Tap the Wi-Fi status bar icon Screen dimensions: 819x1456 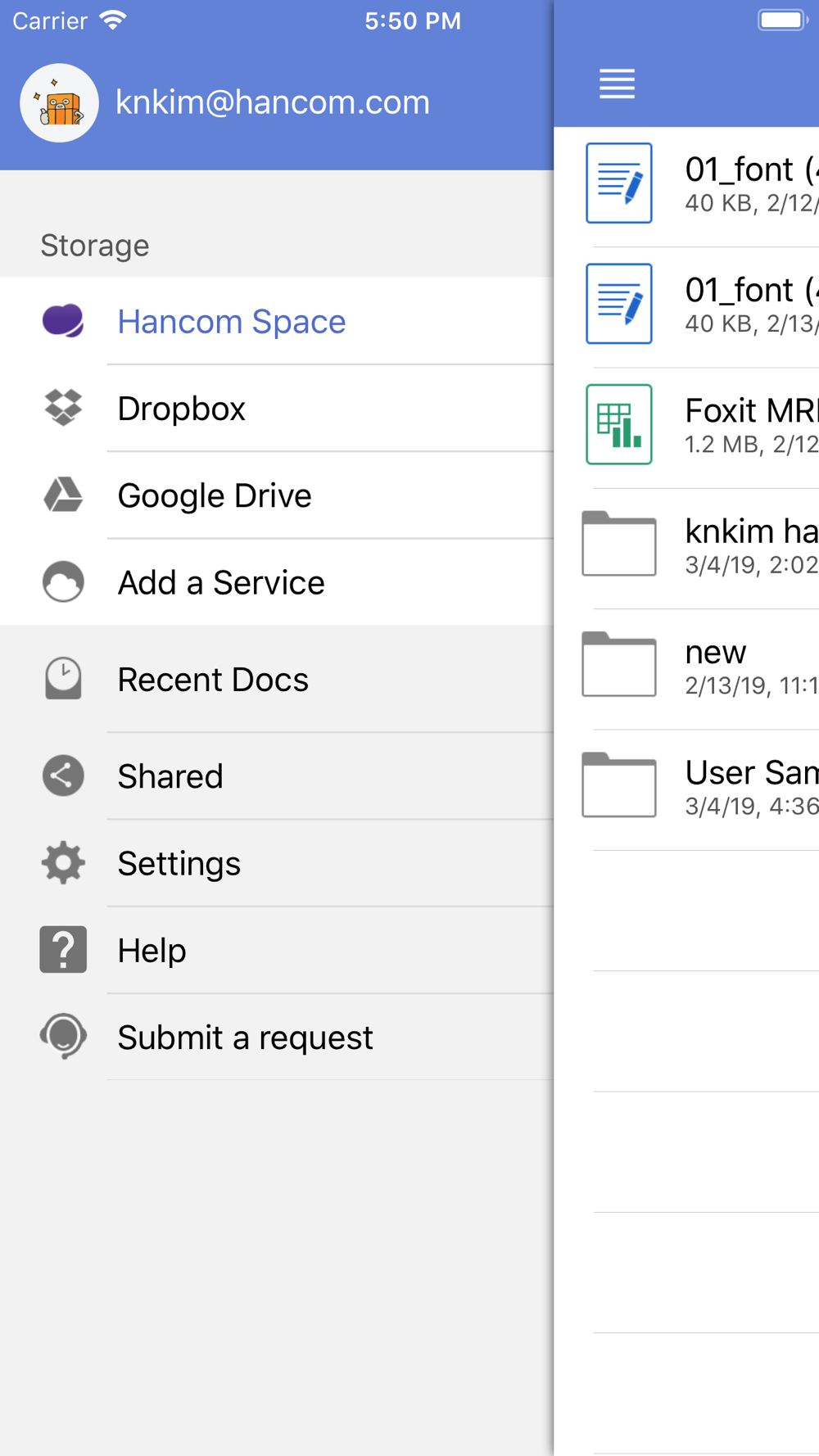click(x=113, y=20)
